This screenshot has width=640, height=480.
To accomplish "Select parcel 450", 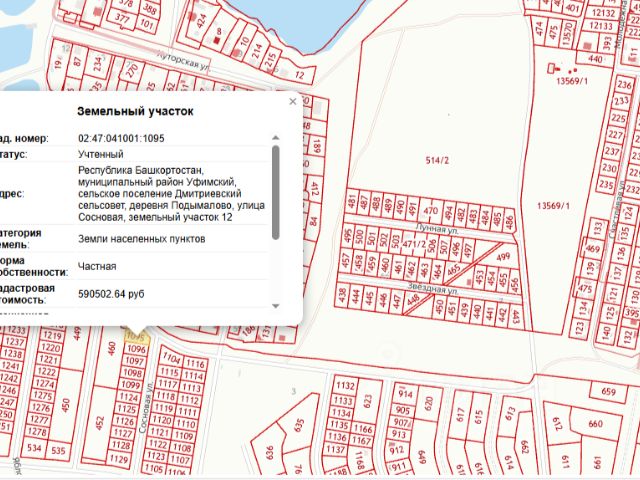I will tap(65, 405).
